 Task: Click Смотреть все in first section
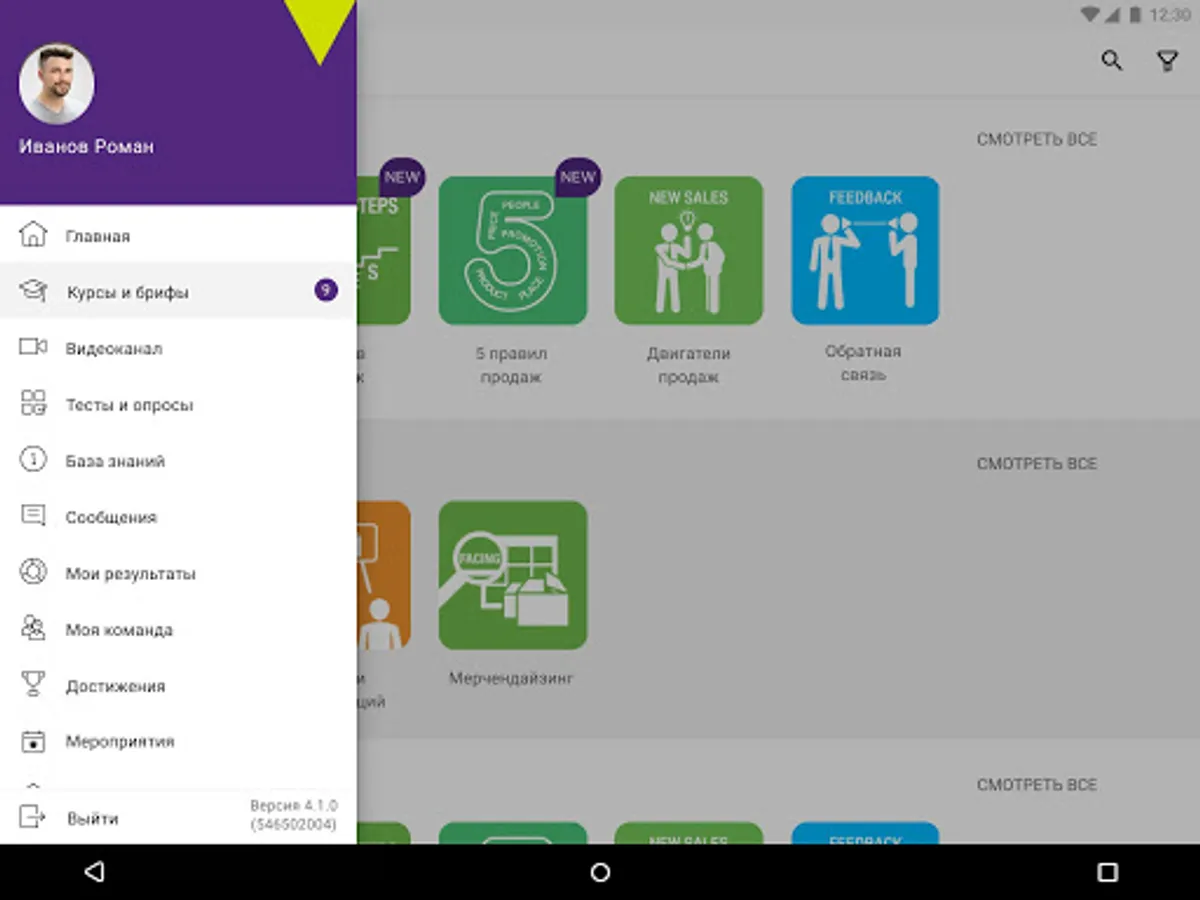point(1036,140)
